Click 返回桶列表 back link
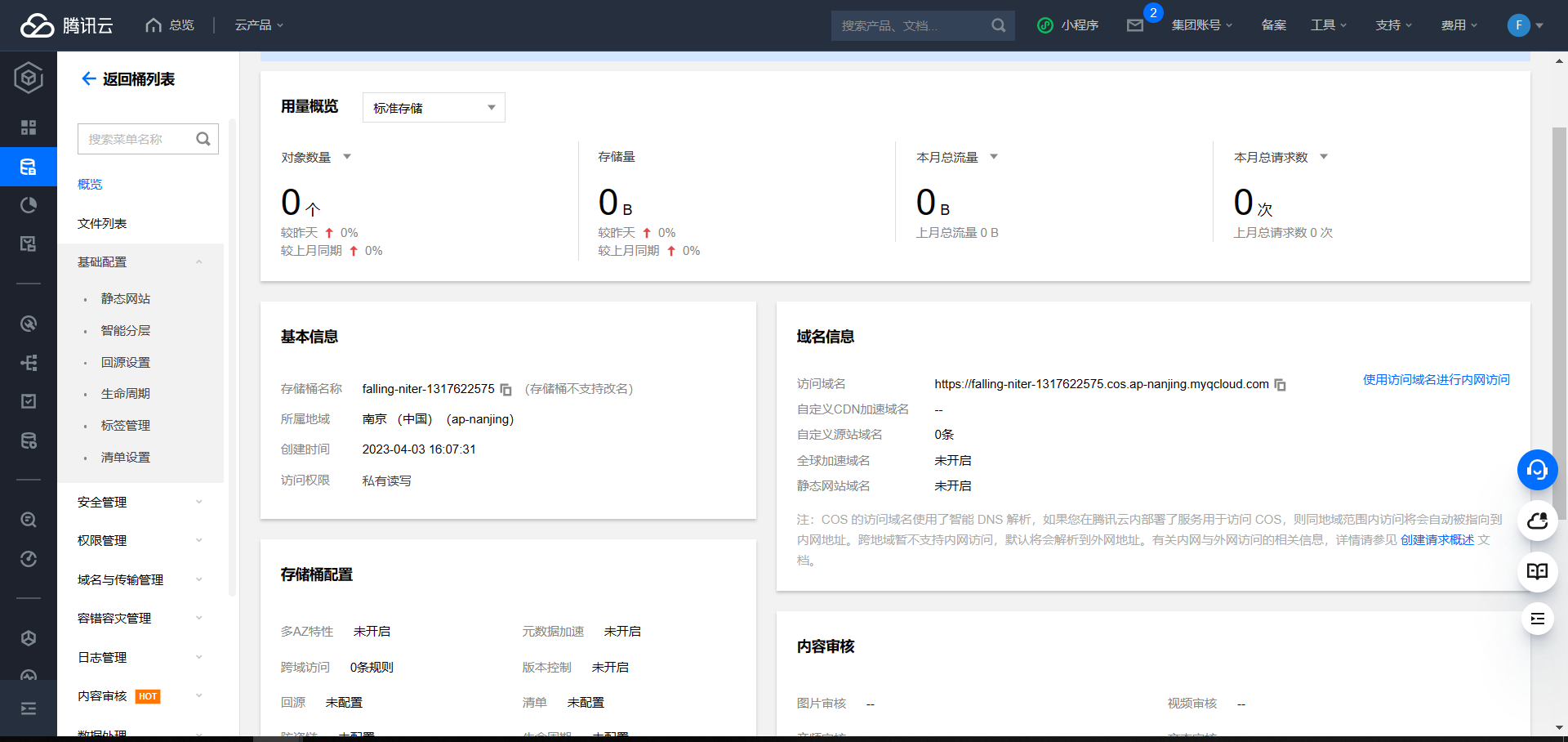The image size is (1568, 742). (x=128, y=79)
